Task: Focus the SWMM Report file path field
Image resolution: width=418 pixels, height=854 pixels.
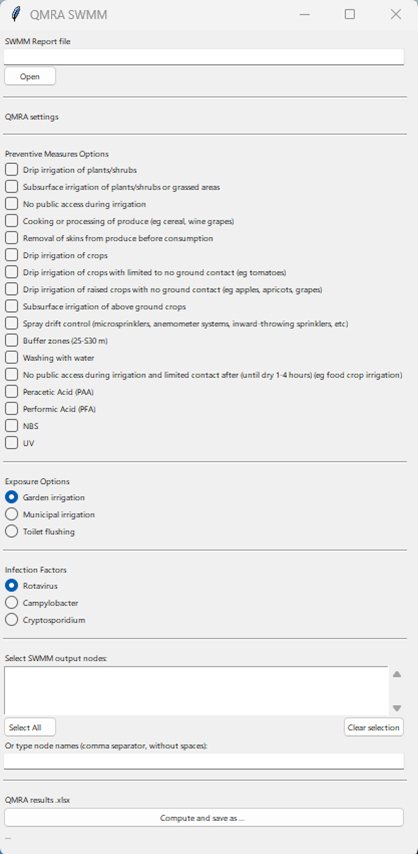Action: coord(204,57)
